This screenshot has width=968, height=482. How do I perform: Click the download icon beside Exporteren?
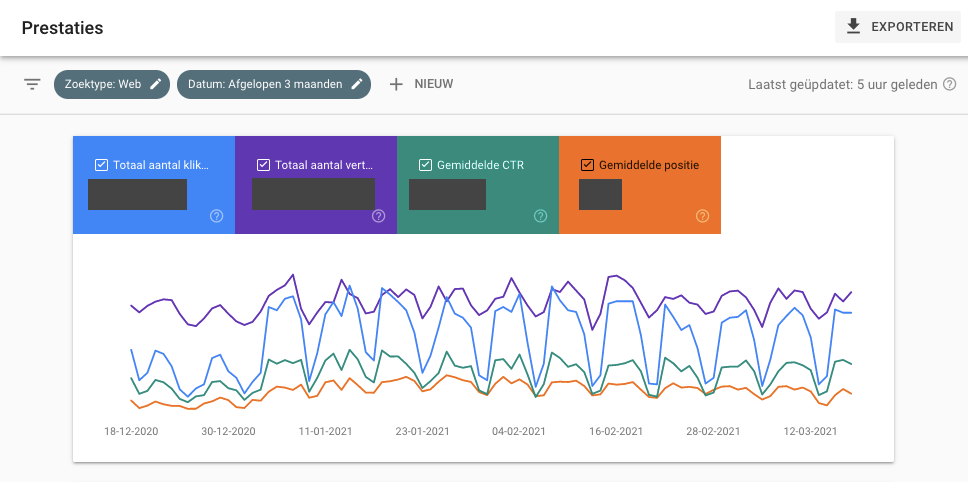tap(853, 27)
